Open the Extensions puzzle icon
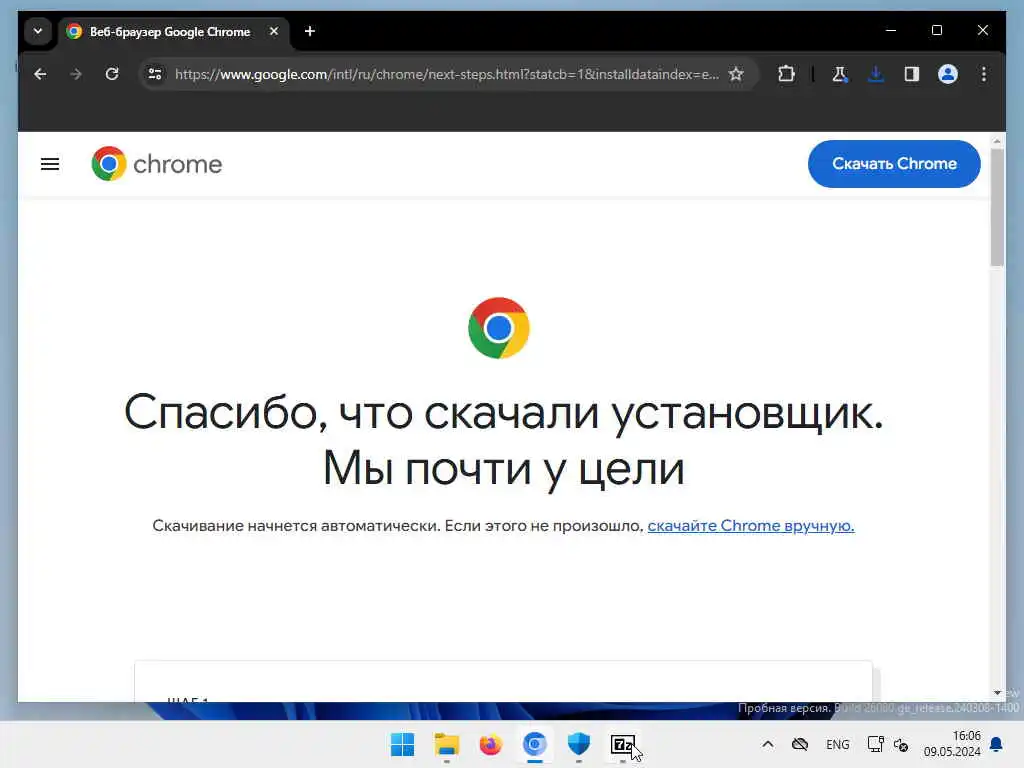1024x768 pixels. [786, 74]
